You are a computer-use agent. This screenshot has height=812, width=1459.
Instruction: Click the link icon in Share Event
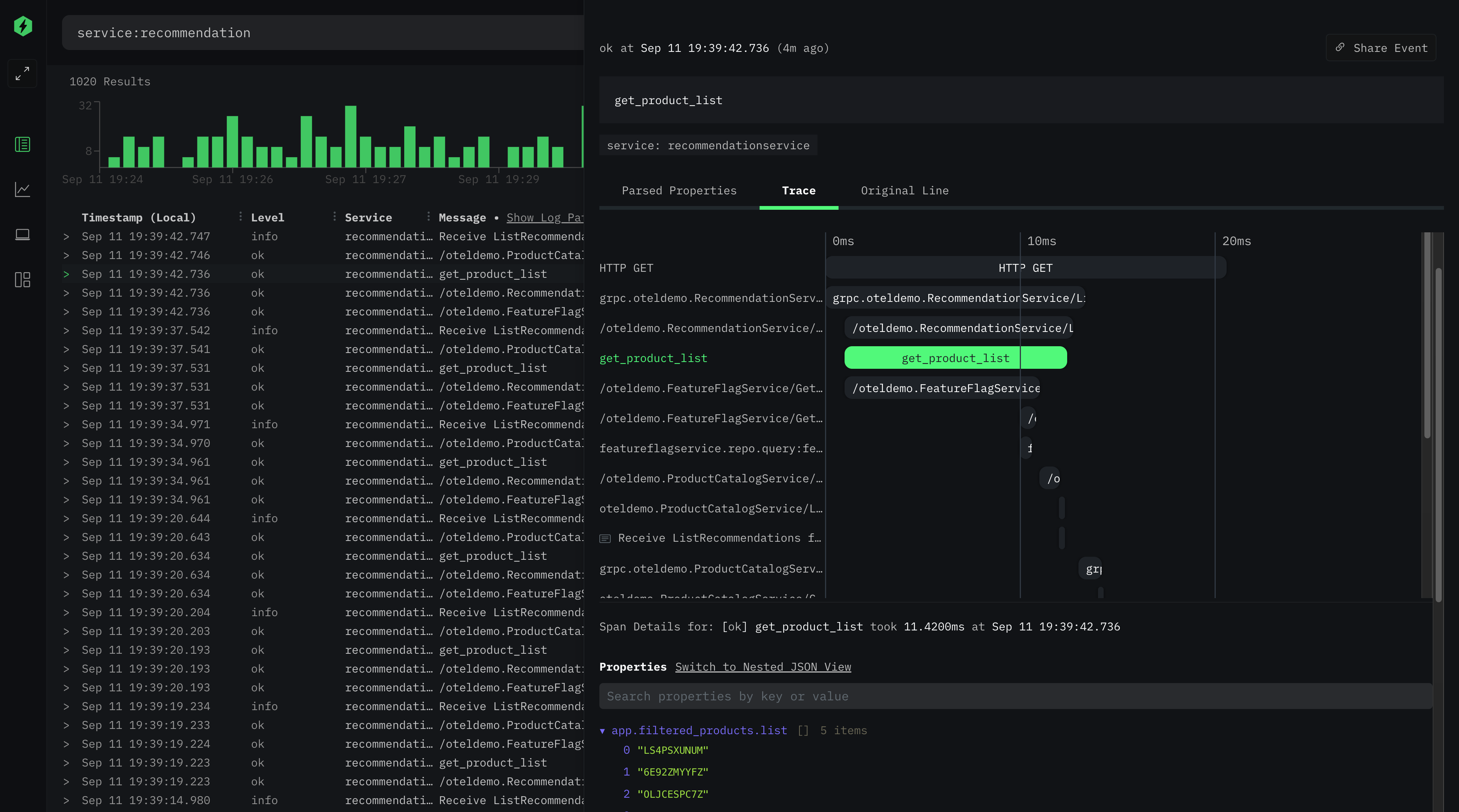pyautogui.click(x=1339, y=48)
